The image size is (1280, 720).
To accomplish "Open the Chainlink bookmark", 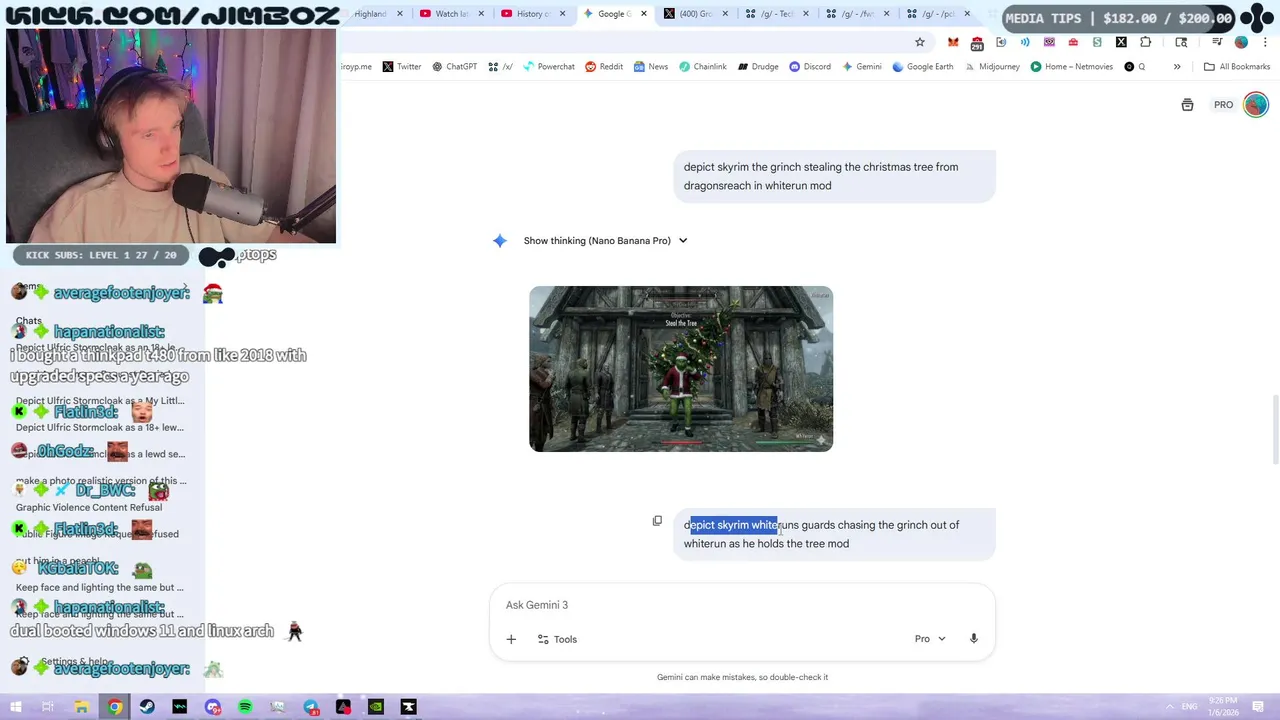I will coord(703,67).
